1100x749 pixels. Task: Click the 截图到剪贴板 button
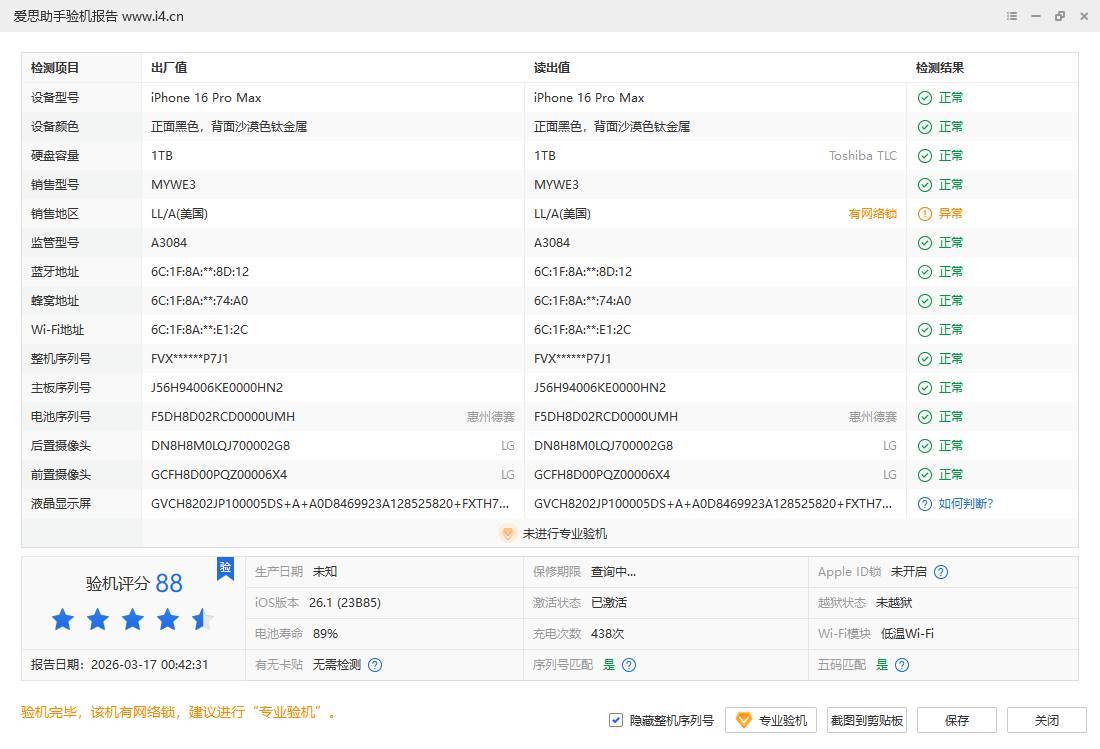click(x=867, y=720)
